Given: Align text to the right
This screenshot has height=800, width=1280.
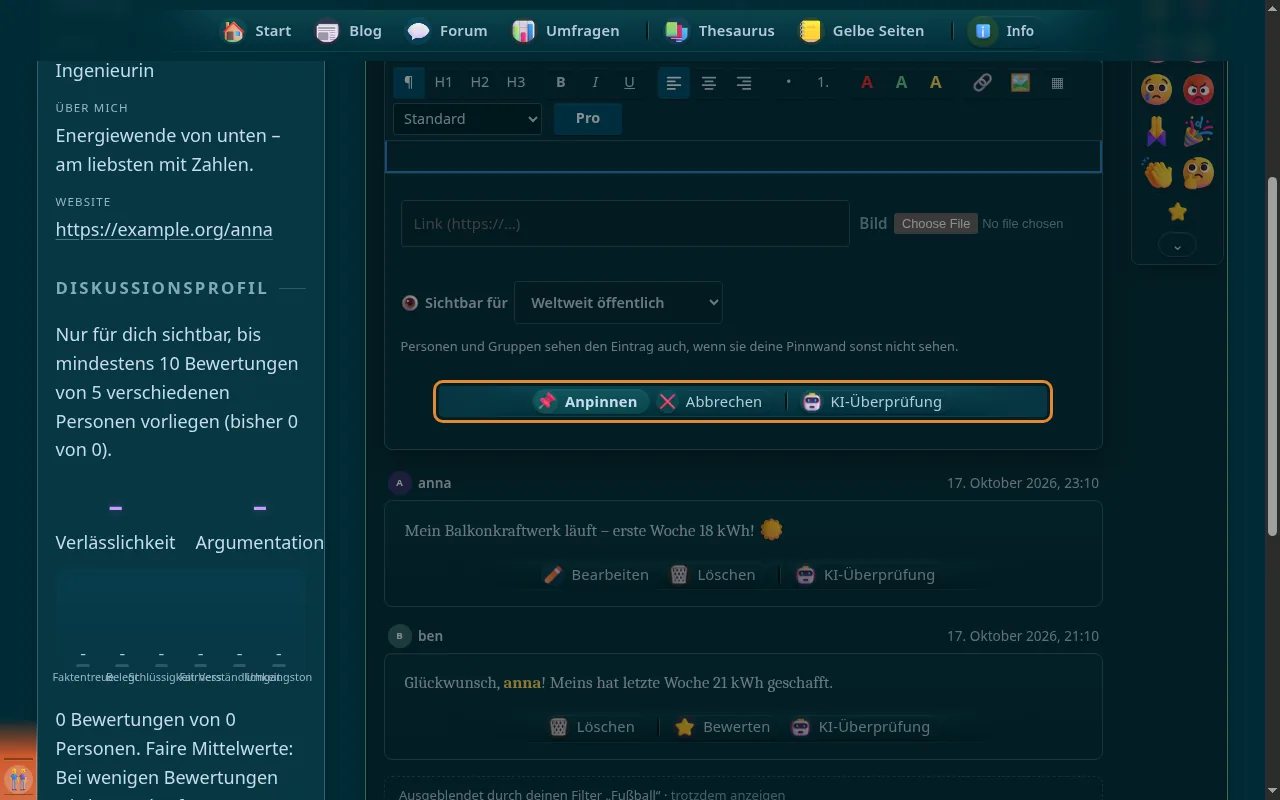Looking at the screenshot, I should point(744,83).
